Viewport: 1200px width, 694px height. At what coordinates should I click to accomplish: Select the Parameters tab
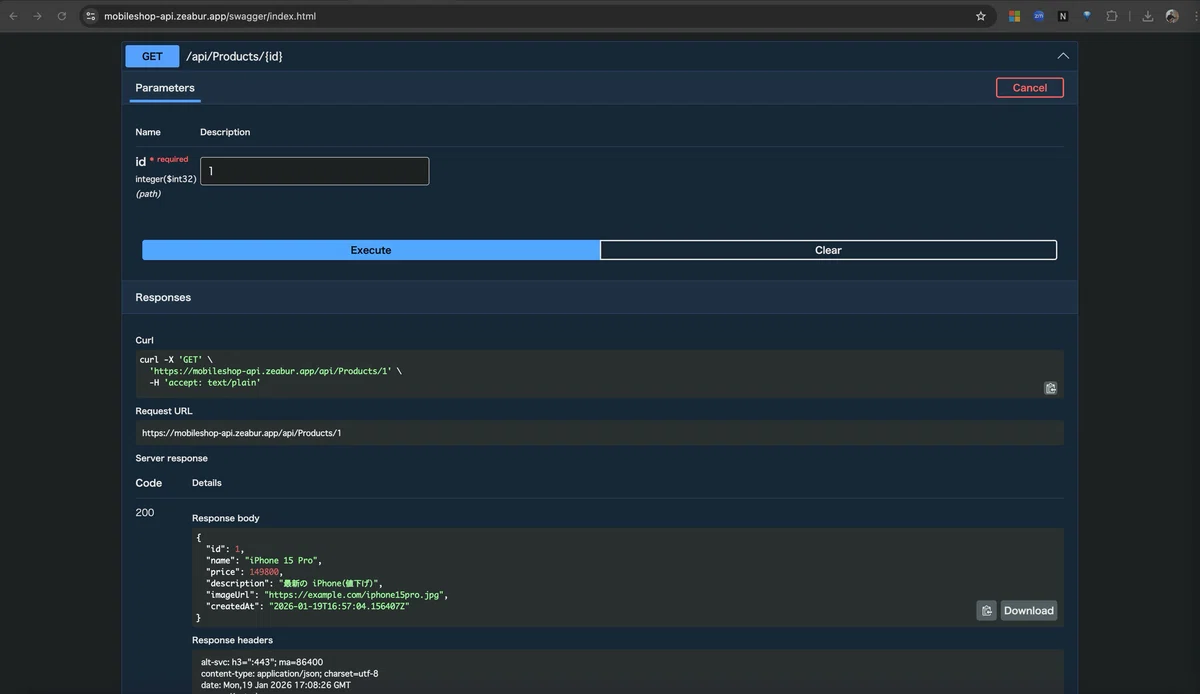(x=165, y=88)
